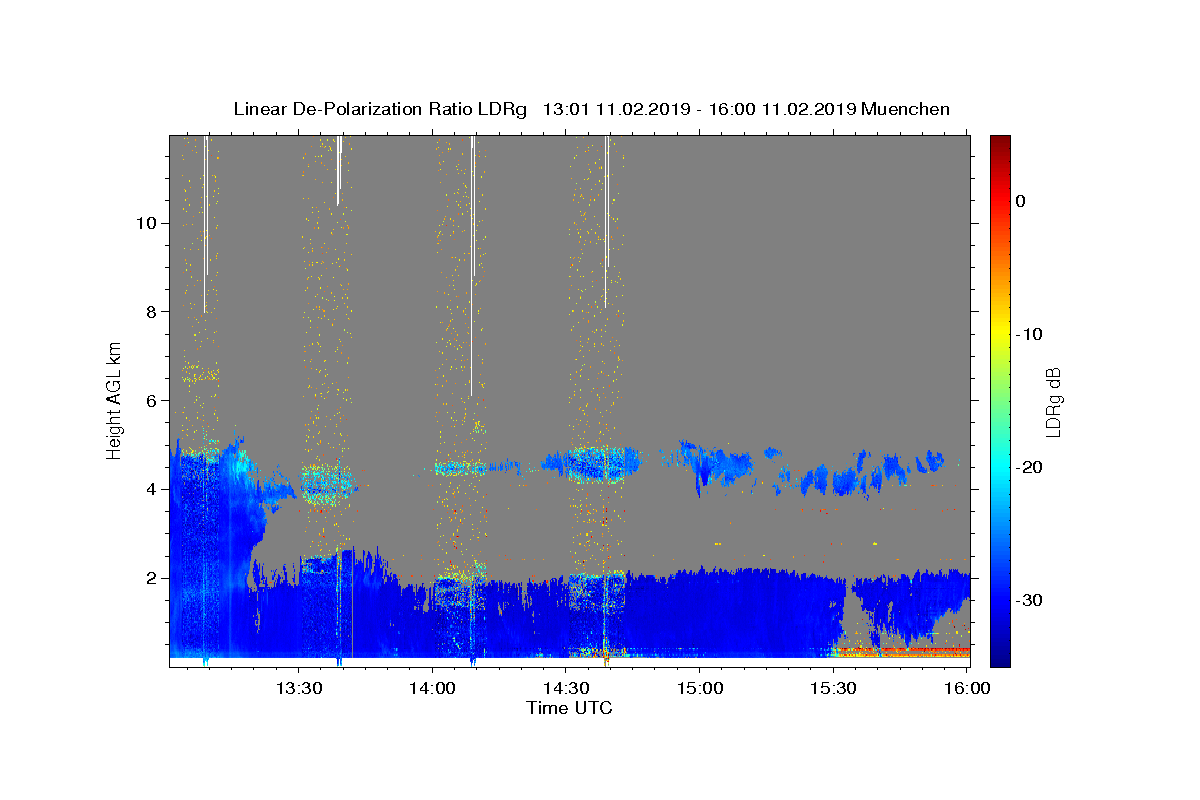Click the 'Time UTC' axis label
This screenshot has width=1200, height=800.
569,708
